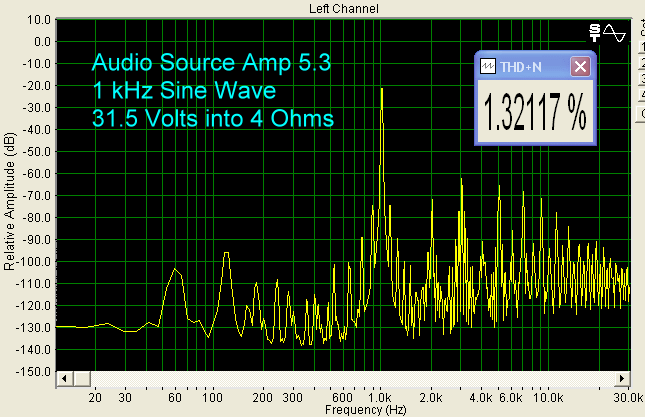Click the -50.0 amplitude axis value
The width and height of the screenshot is (645, 417).
36,152
